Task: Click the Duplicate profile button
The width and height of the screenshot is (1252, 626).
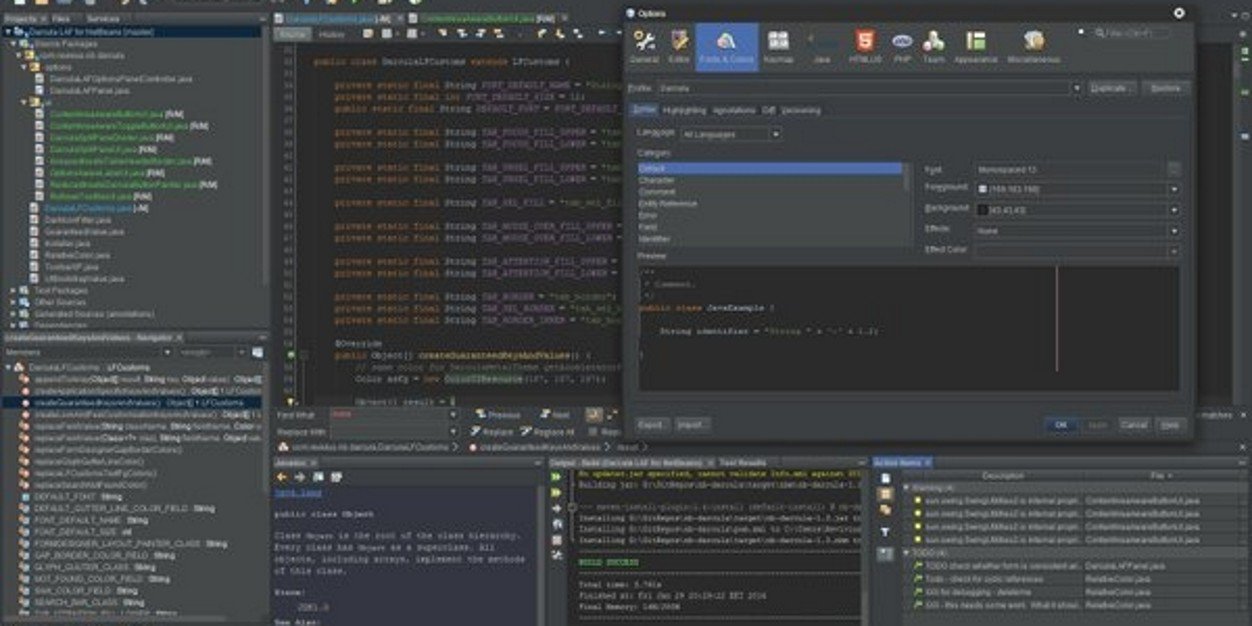Action: [1110, 88]
